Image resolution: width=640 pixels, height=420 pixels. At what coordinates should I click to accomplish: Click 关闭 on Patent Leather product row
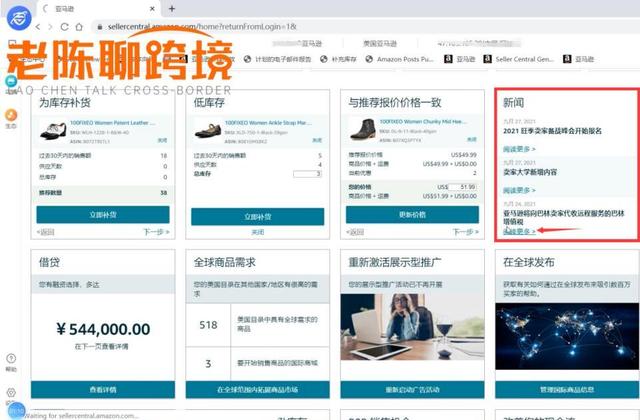(162, 140)
